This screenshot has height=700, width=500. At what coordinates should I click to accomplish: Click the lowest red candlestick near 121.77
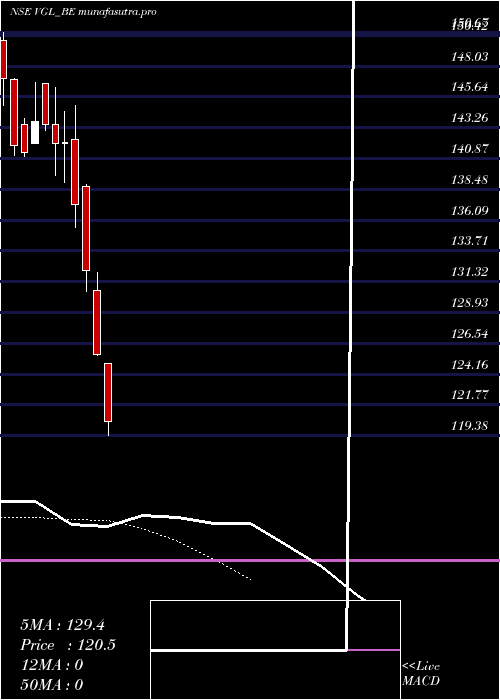108,392
